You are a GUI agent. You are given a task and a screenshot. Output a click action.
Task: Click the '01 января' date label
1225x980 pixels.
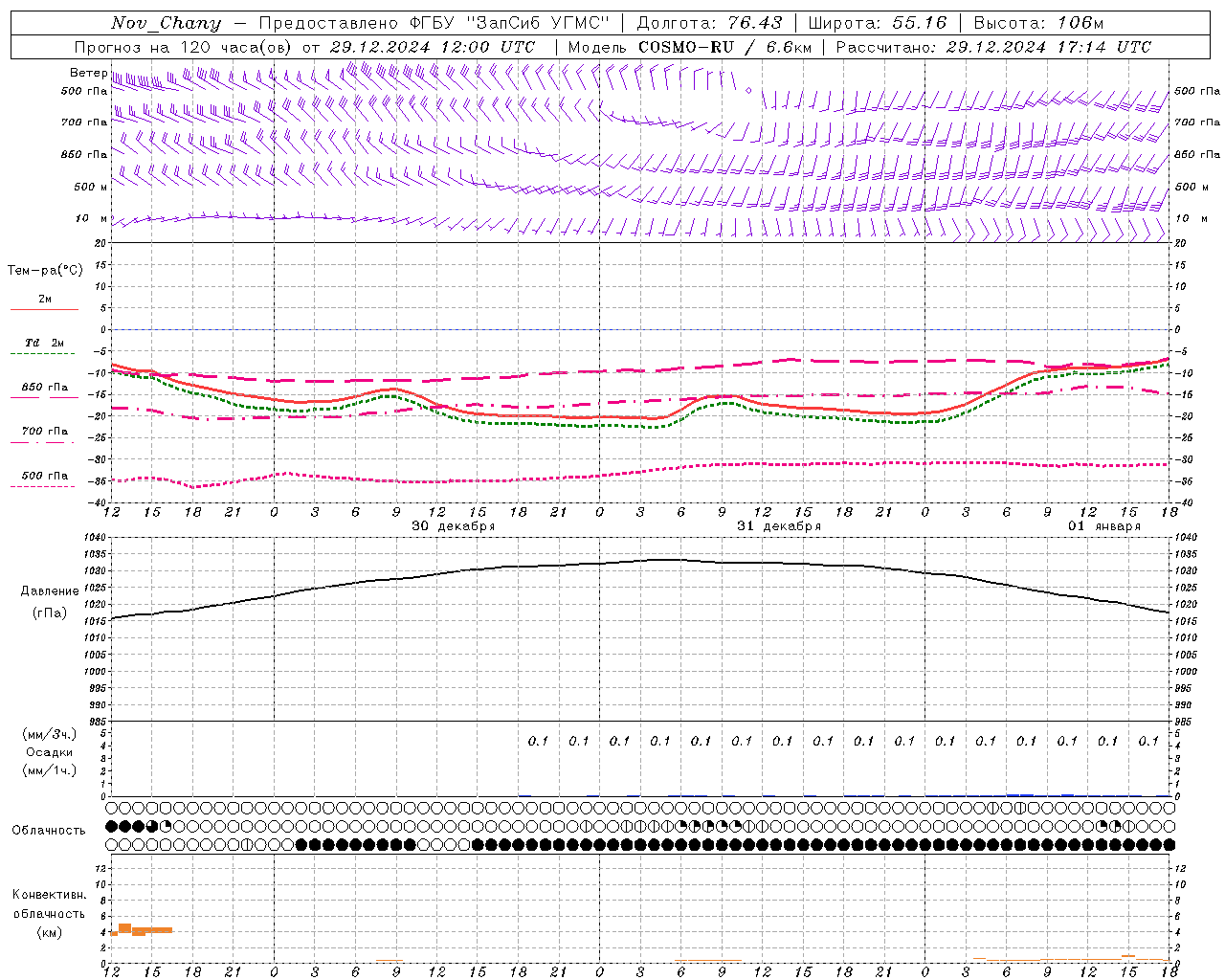[x=1104, y=526]
